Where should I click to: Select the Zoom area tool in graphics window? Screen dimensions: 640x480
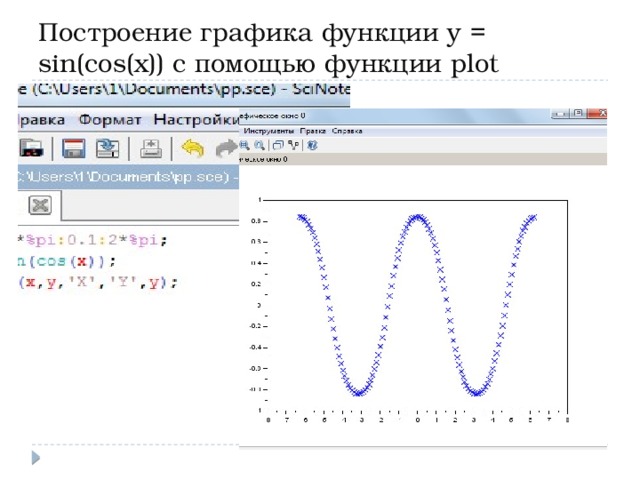pos(244,145)
